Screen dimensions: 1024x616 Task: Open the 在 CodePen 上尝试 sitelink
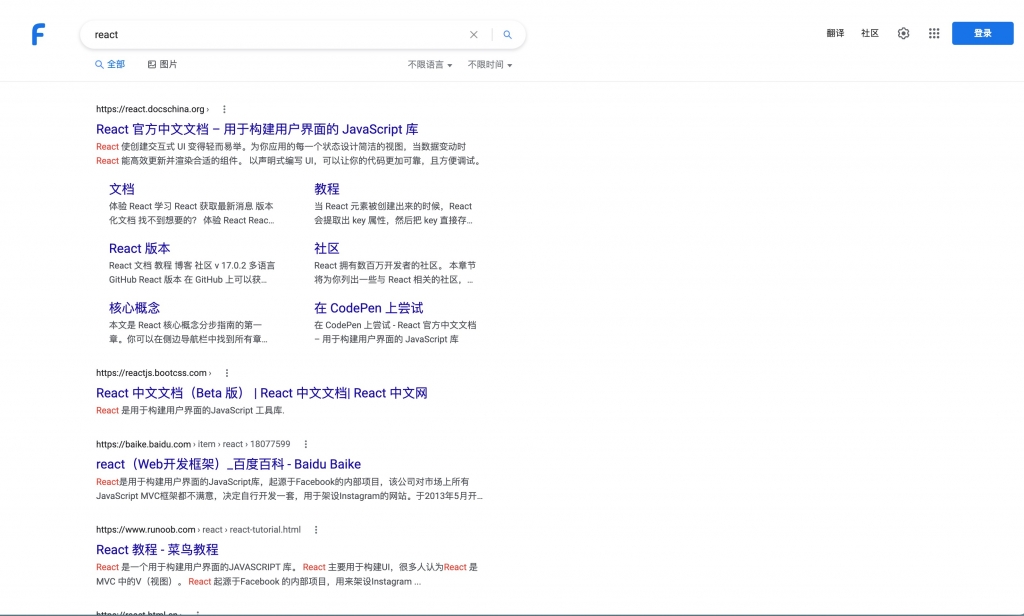[x=368, y=308]
